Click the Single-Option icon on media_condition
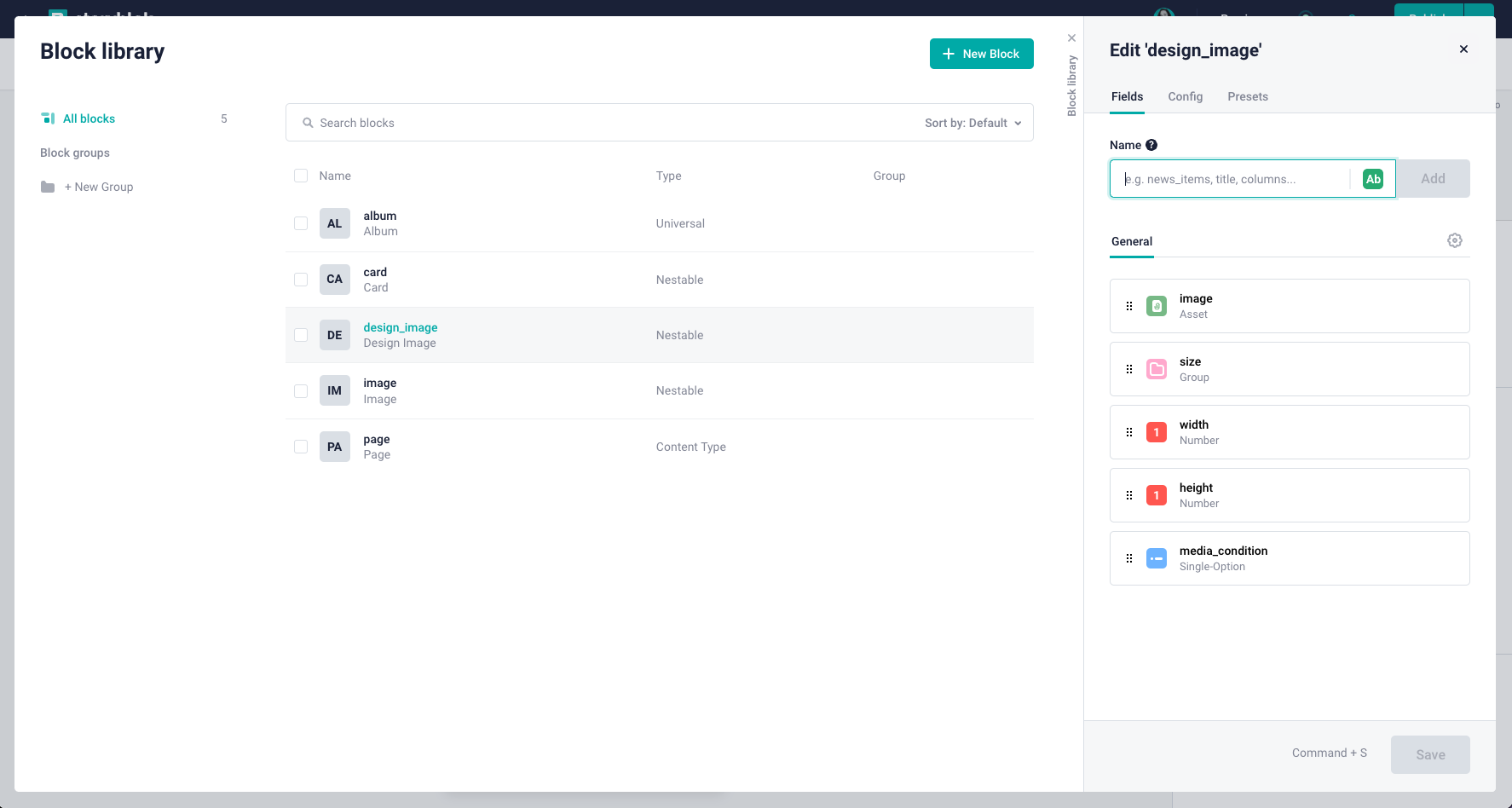1512x808 pixels. point(1156,557)
